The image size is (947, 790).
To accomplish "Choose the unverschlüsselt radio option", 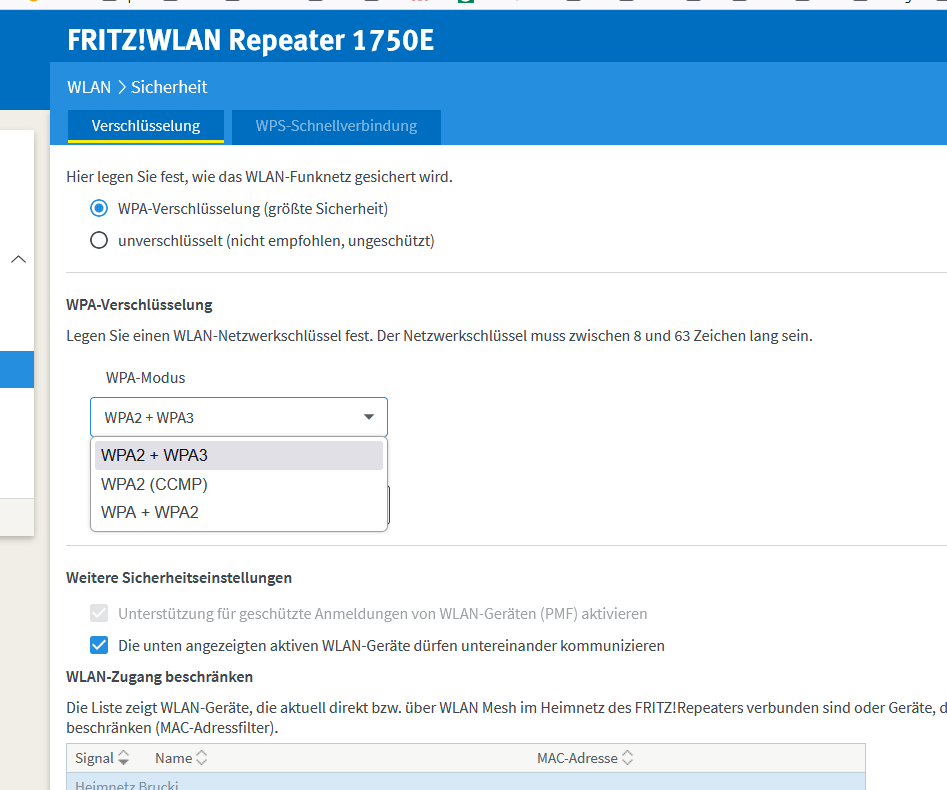I will pos(99,240).
